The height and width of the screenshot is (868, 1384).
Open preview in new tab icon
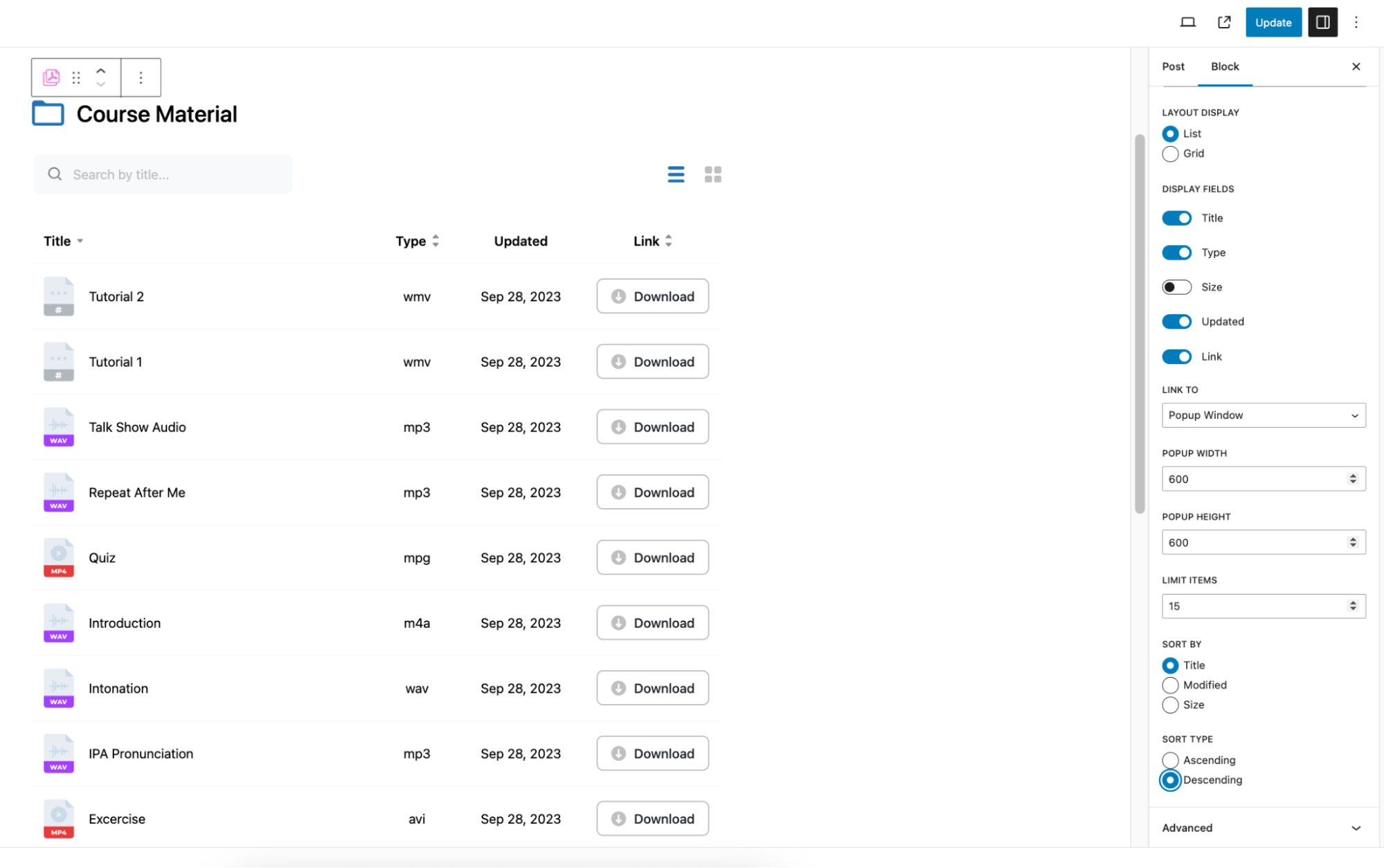coord(1223,22)
